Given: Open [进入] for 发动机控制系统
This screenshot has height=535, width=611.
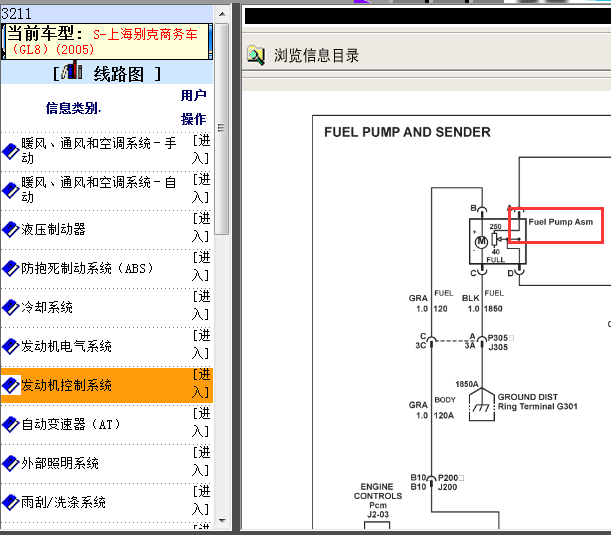Looking at the screenshot, I should [x=201, y=383].
